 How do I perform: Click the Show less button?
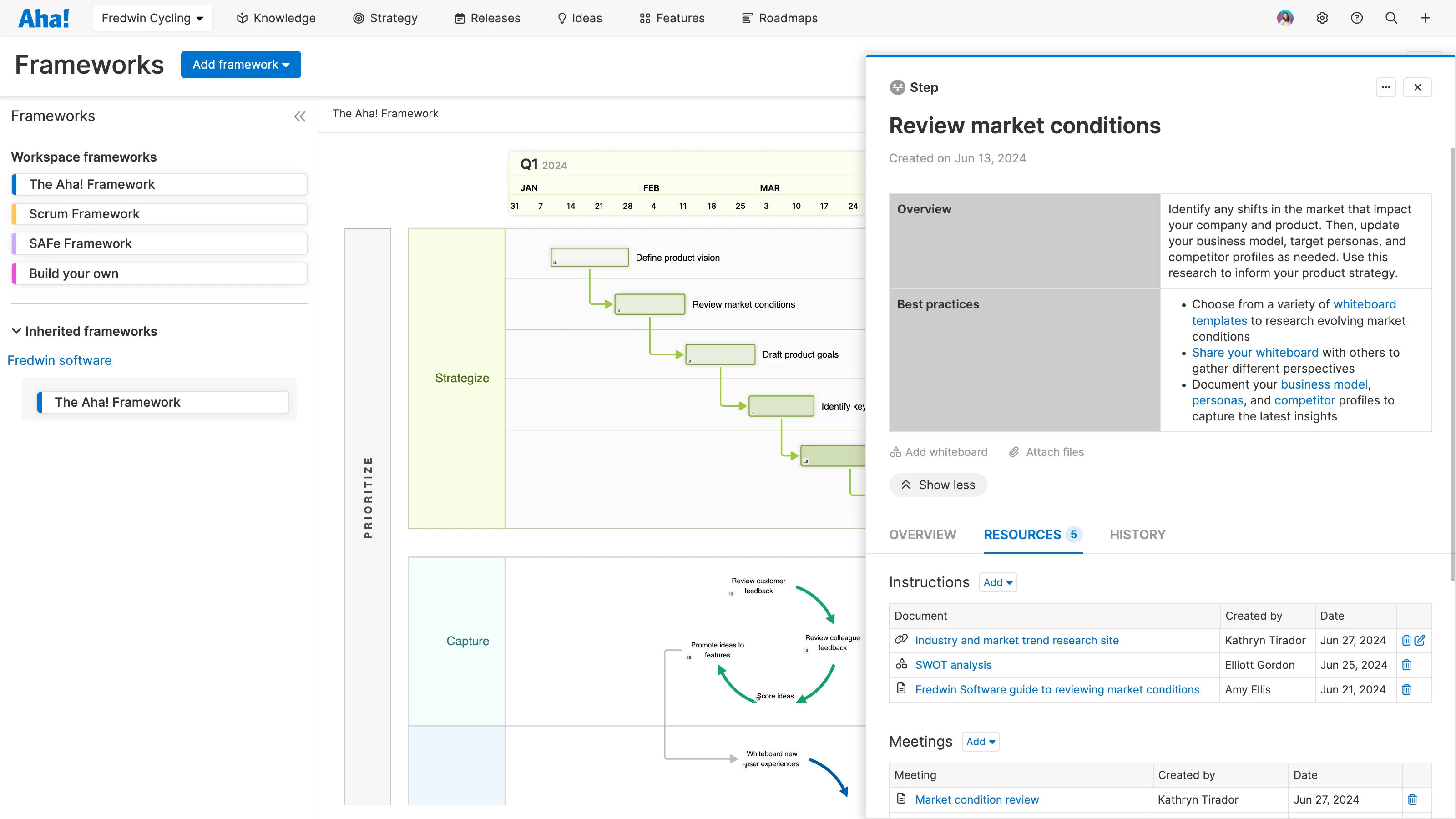click(937, 485)
